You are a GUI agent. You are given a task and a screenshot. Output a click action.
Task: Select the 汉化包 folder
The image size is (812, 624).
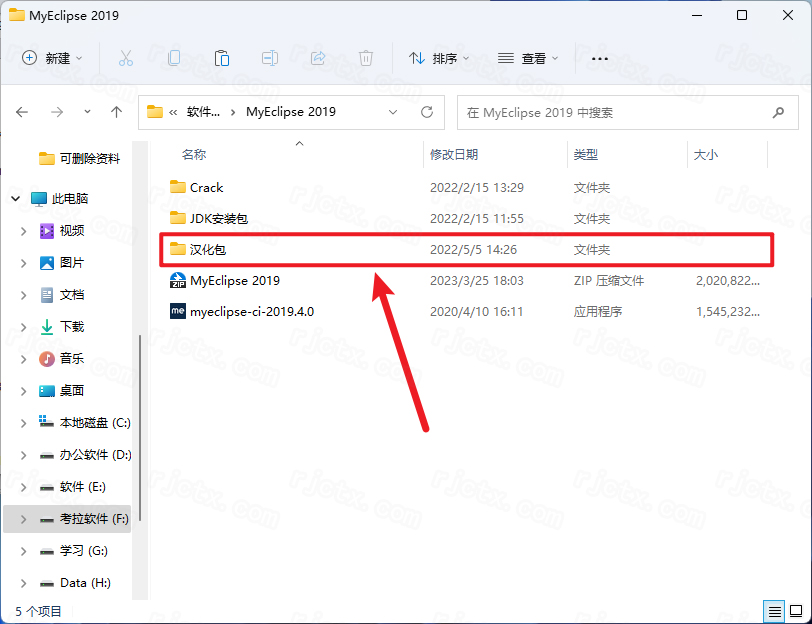click(208, 249)
